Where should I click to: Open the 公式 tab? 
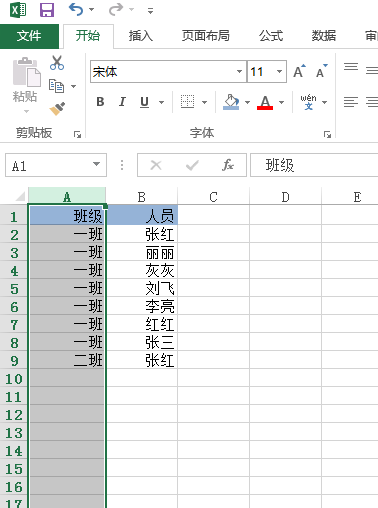point(271,36)
